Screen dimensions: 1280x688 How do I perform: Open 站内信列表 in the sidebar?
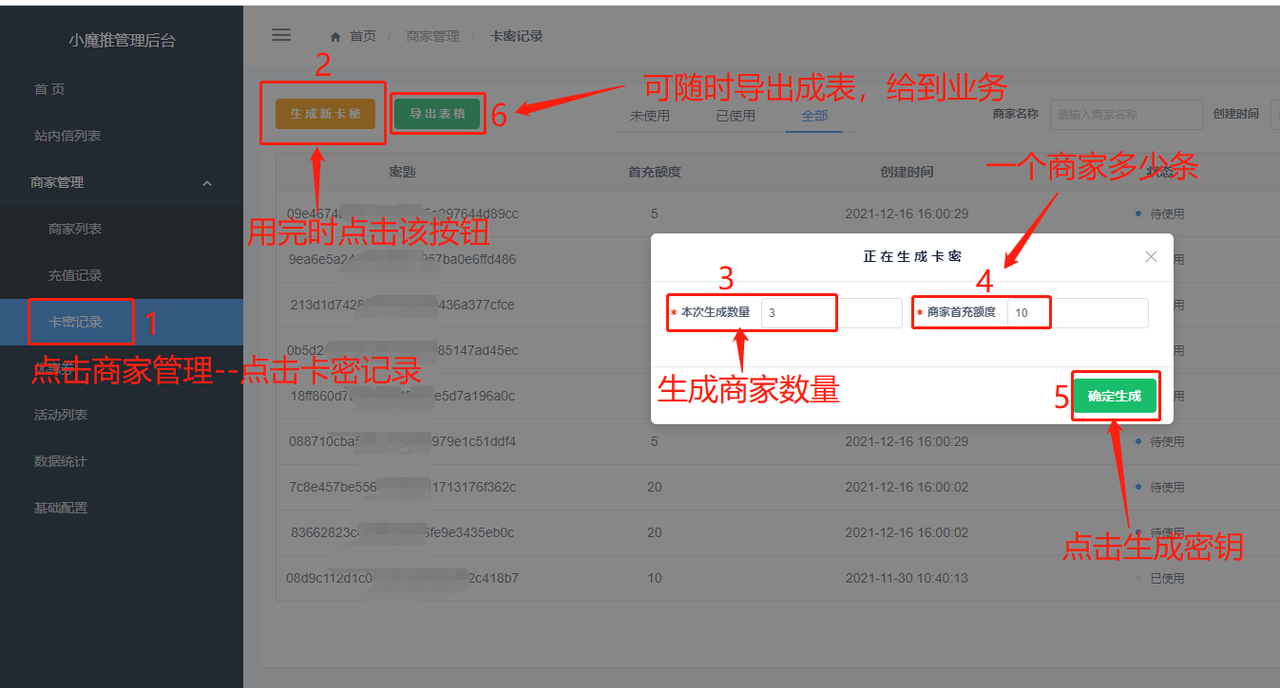(67, 136)
